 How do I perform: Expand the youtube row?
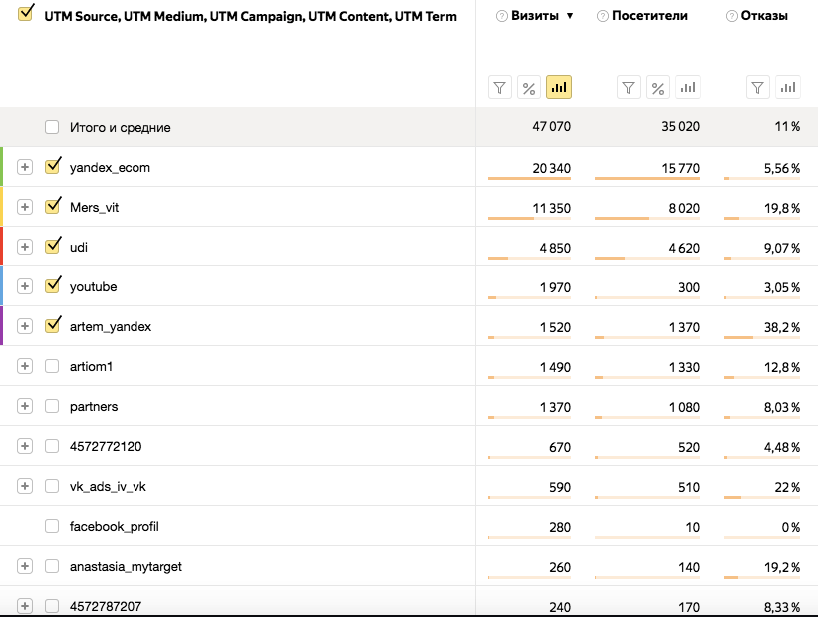(25, 286)
